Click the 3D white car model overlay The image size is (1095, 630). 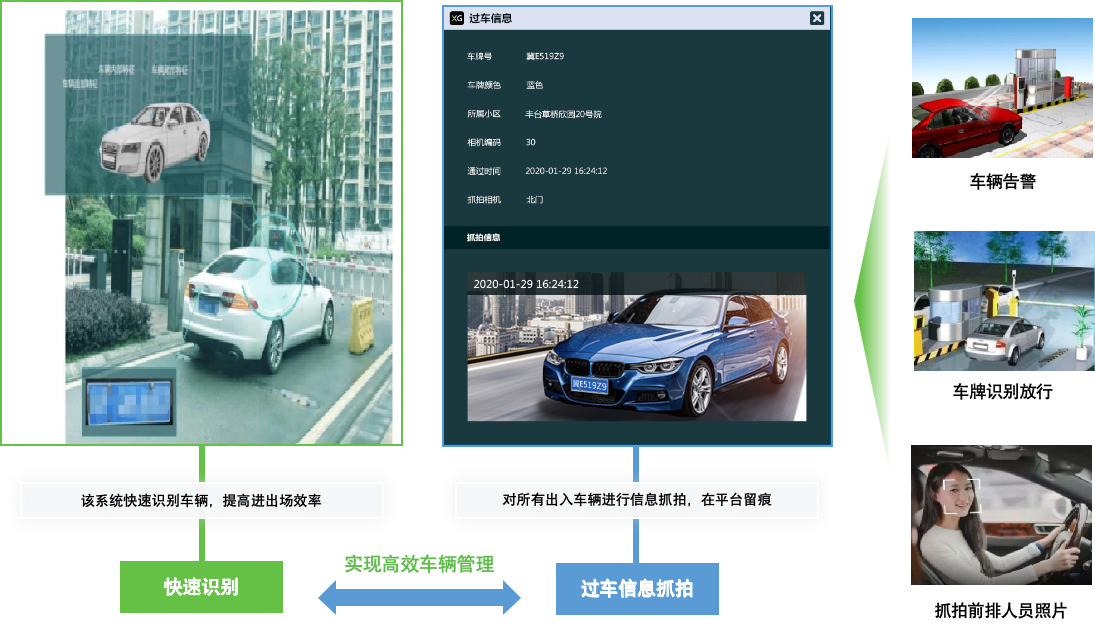point(155,140)
